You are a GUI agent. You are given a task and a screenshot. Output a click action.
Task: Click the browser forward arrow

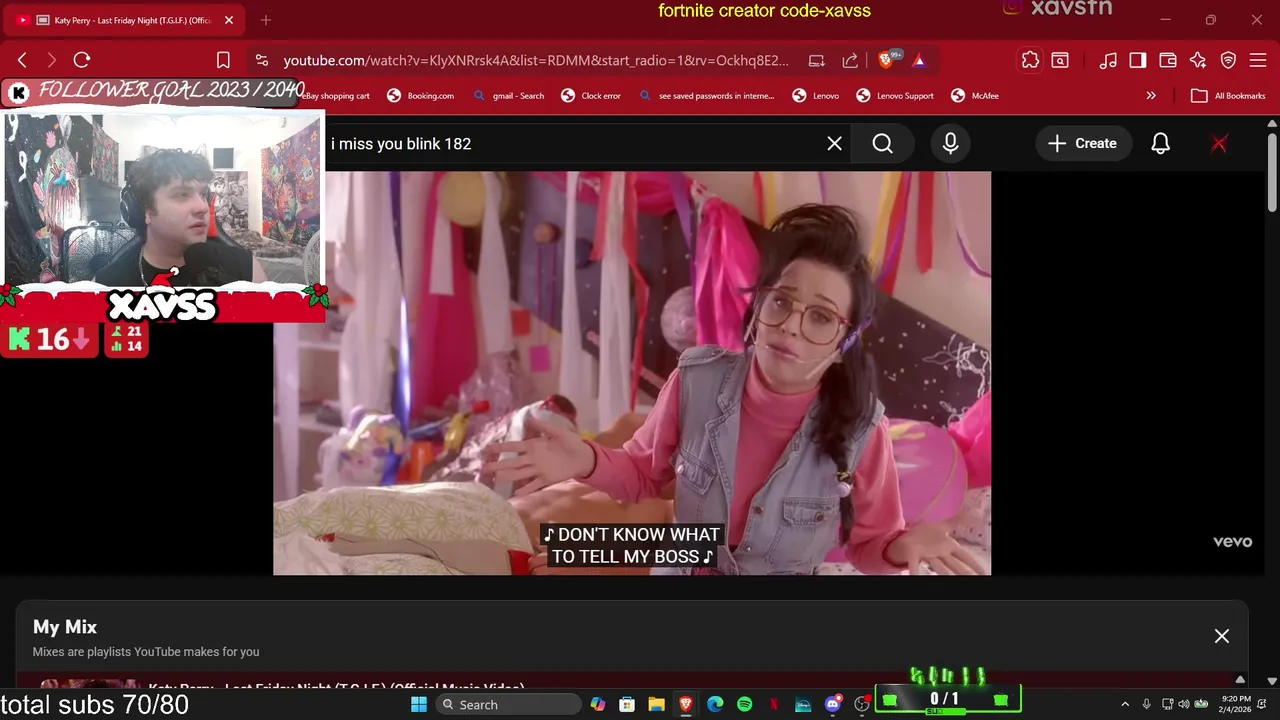(52, 60)
